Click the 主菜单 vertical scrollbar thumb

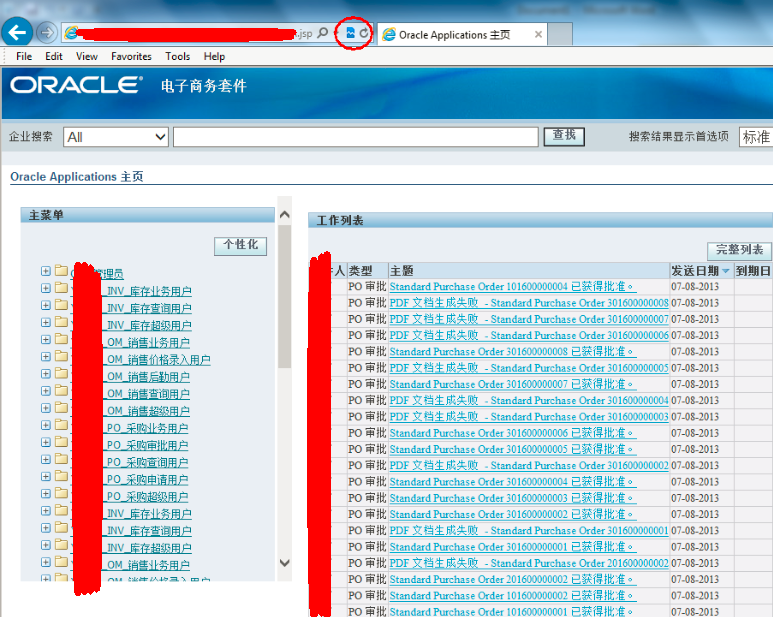tap(284, 297)
